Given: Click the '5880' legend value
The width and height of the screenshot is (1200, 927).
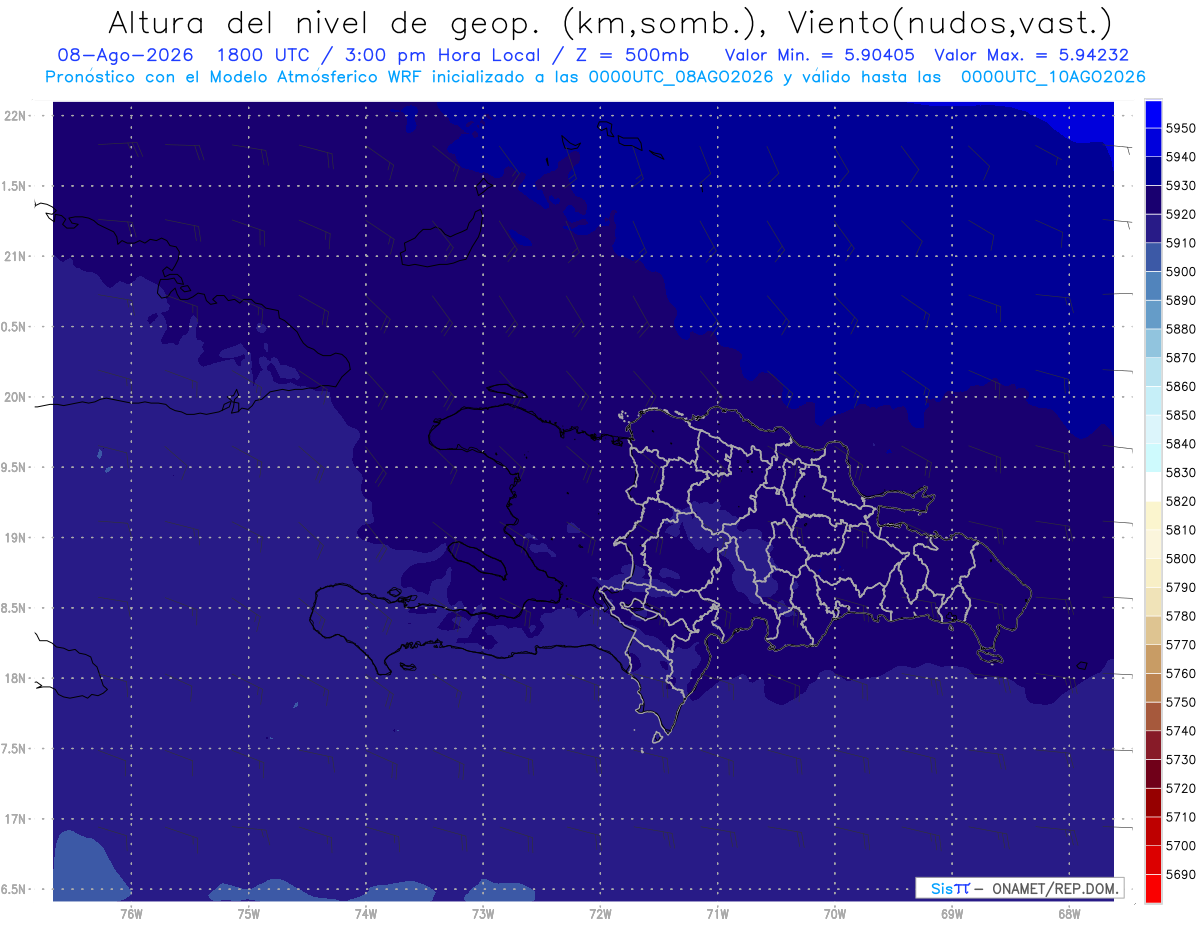Looking at the screenshot, I should 1181,329.
